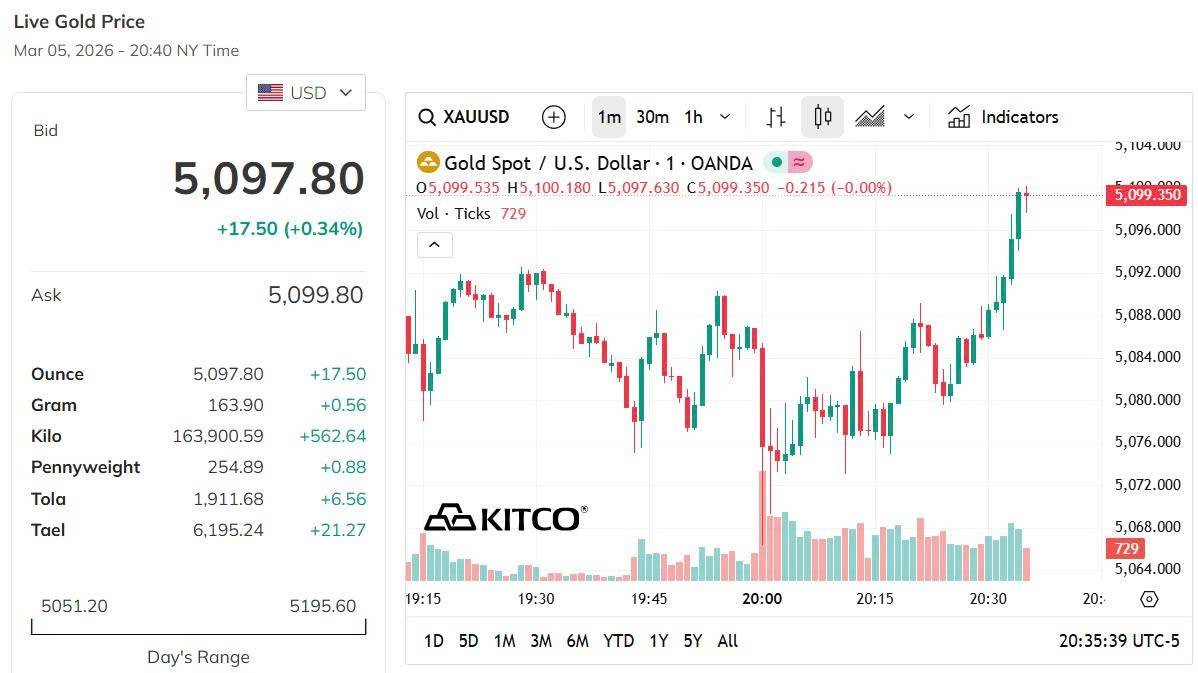
Task: Show the All date range
Action: tap(728, 641)
